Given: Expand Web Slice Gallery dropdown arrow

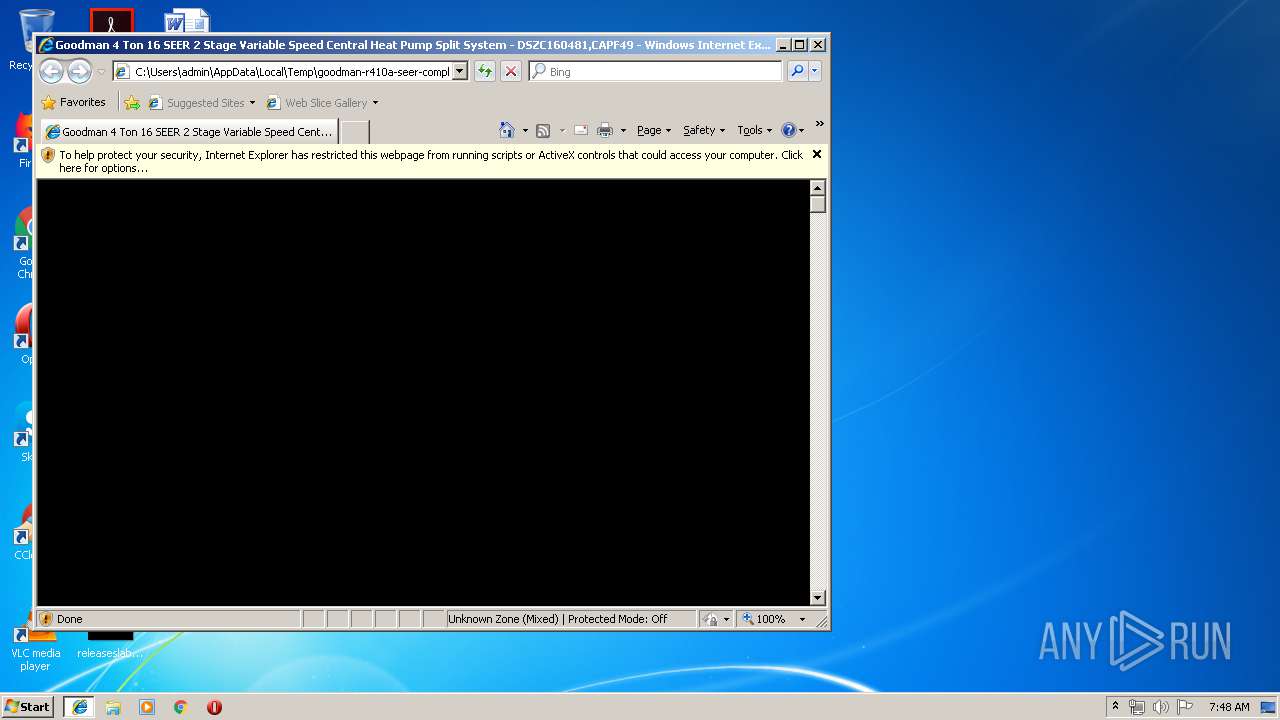Looking at the screenshot, I should (375, 103).
